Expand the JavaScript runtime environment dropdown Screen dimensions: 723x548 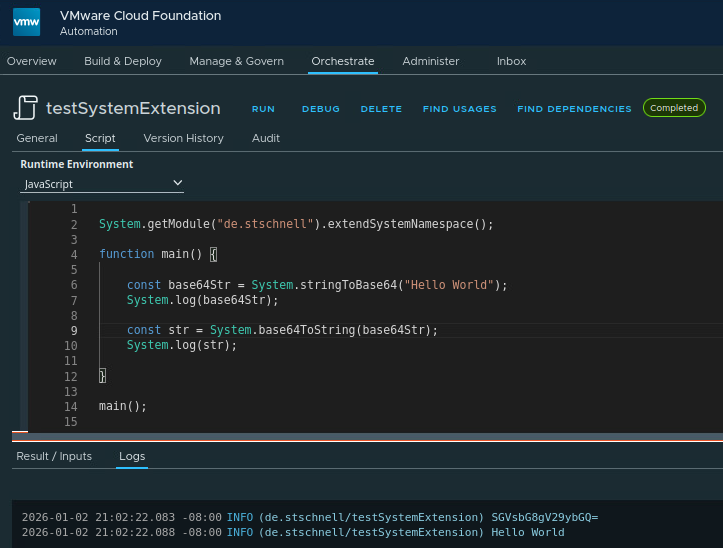tap(102, 184)
